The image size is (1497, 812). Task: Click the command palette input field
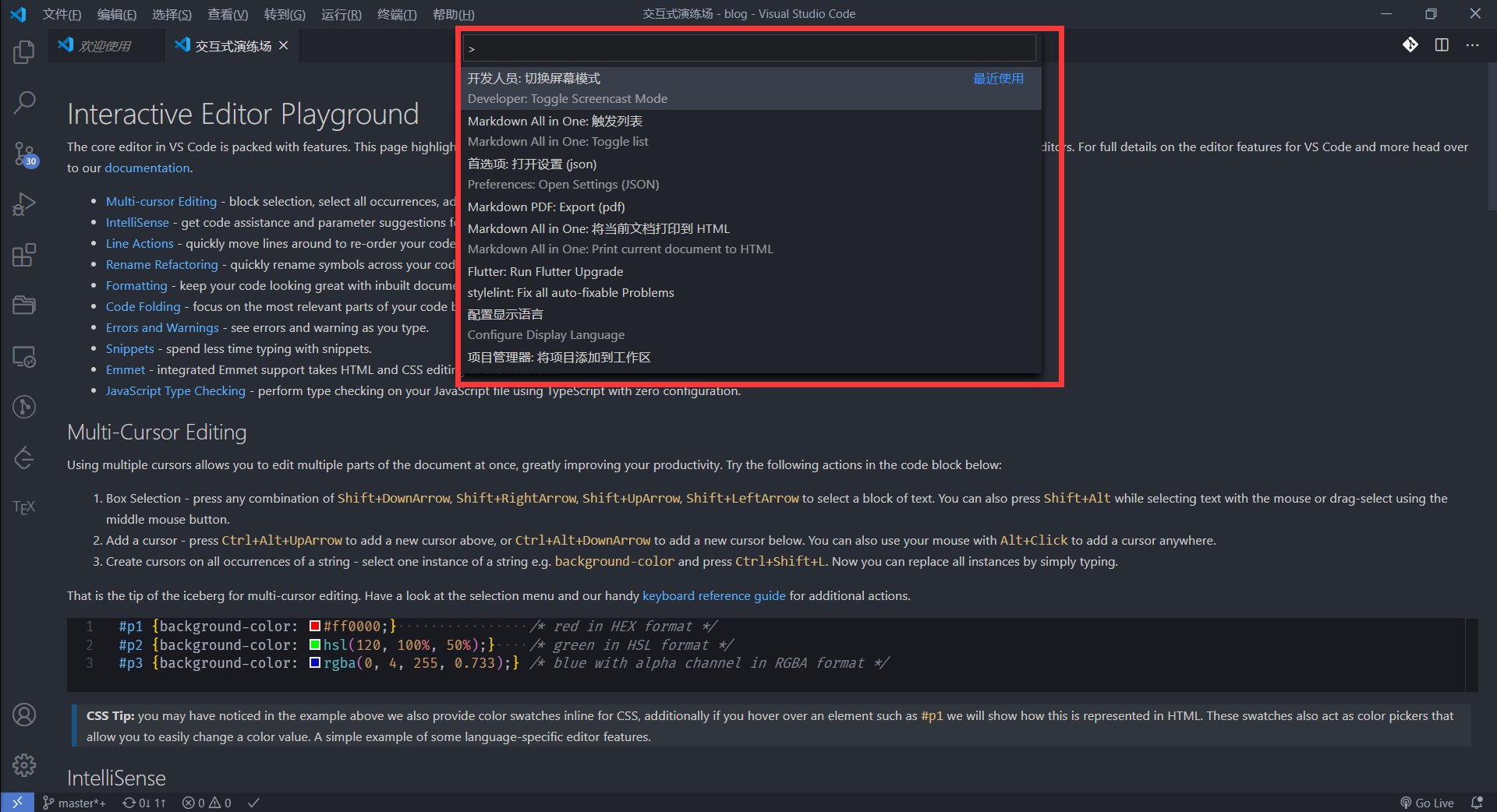pos(748,48)
